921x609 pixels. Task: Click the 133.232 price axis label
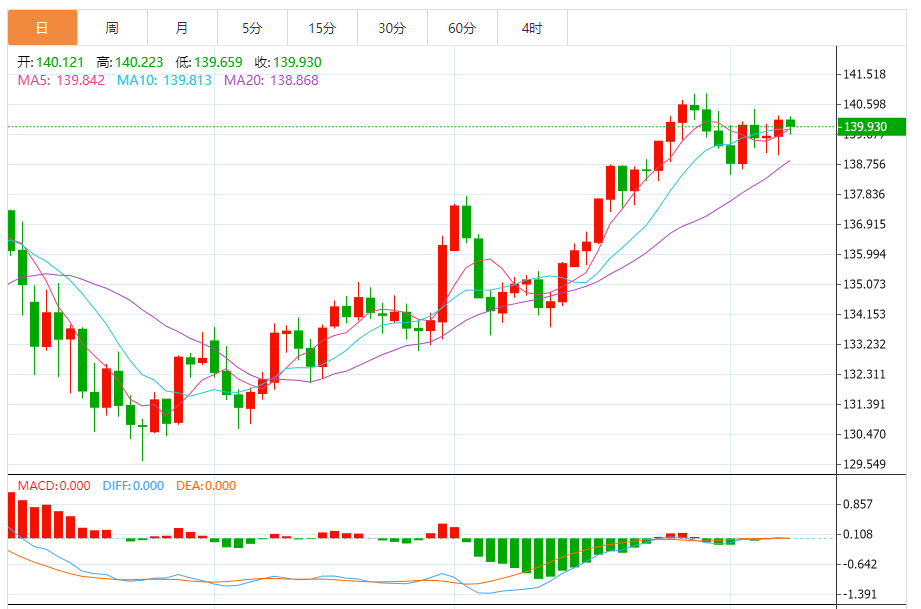pyautogui.click(x=864, y=344)
